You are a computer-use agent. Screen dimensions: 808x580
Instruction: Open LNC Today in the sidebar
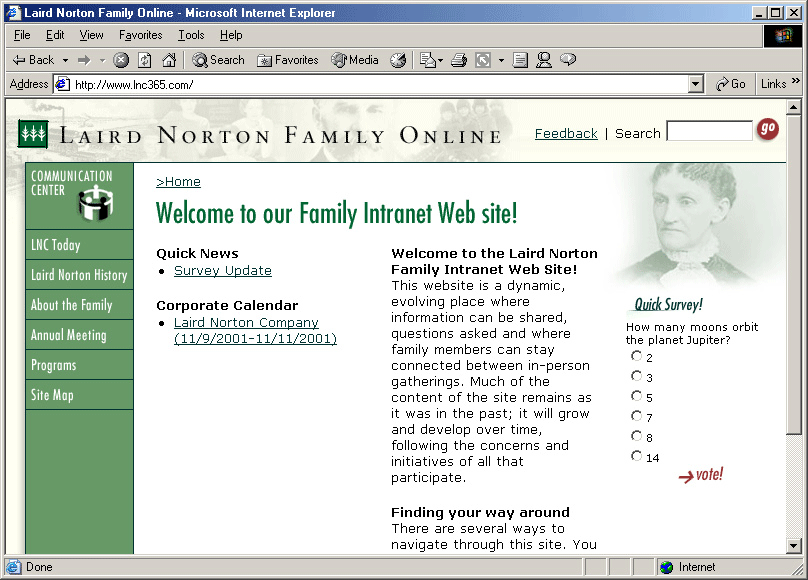79,245
